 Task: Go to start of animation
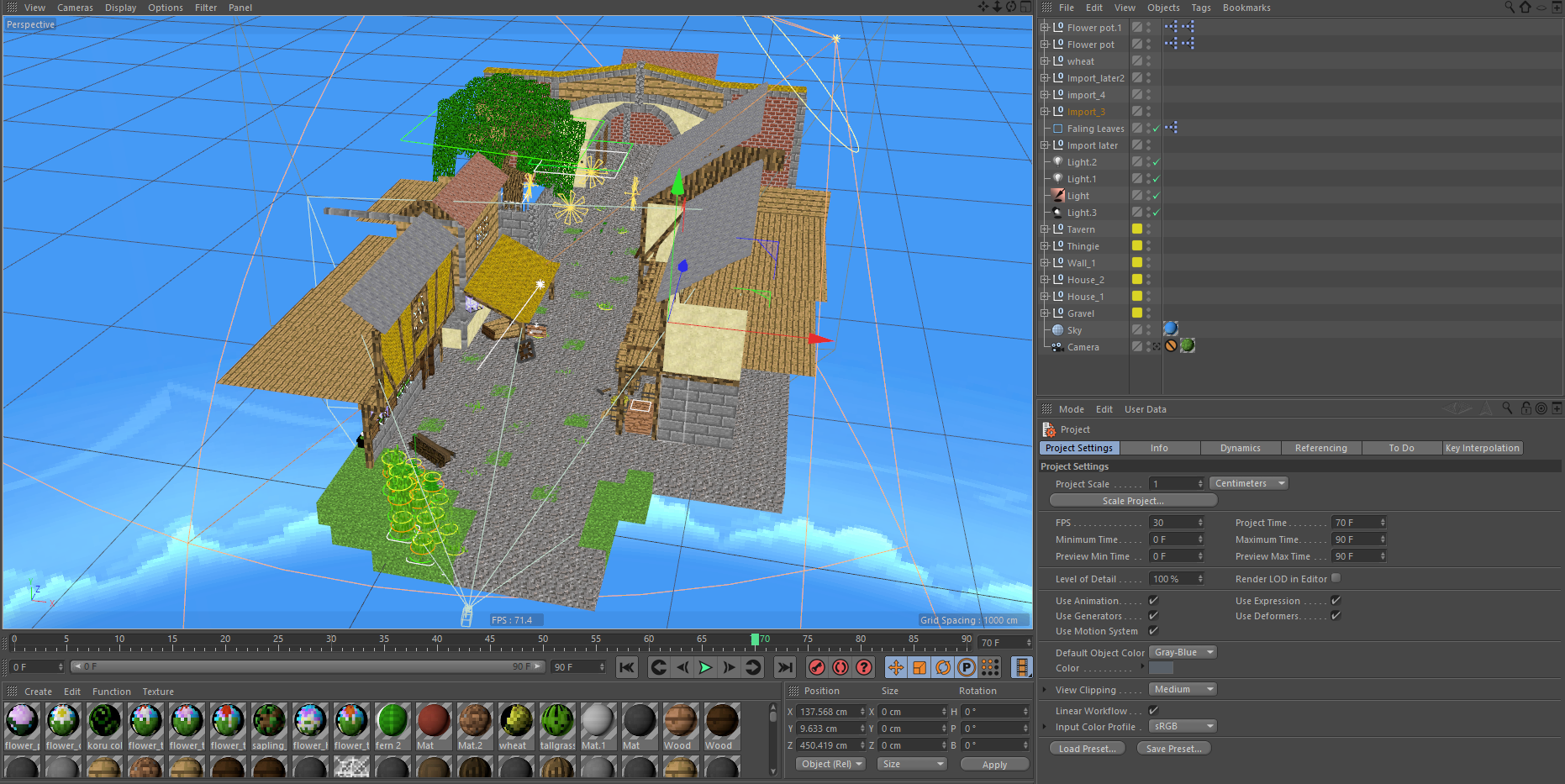627,667
